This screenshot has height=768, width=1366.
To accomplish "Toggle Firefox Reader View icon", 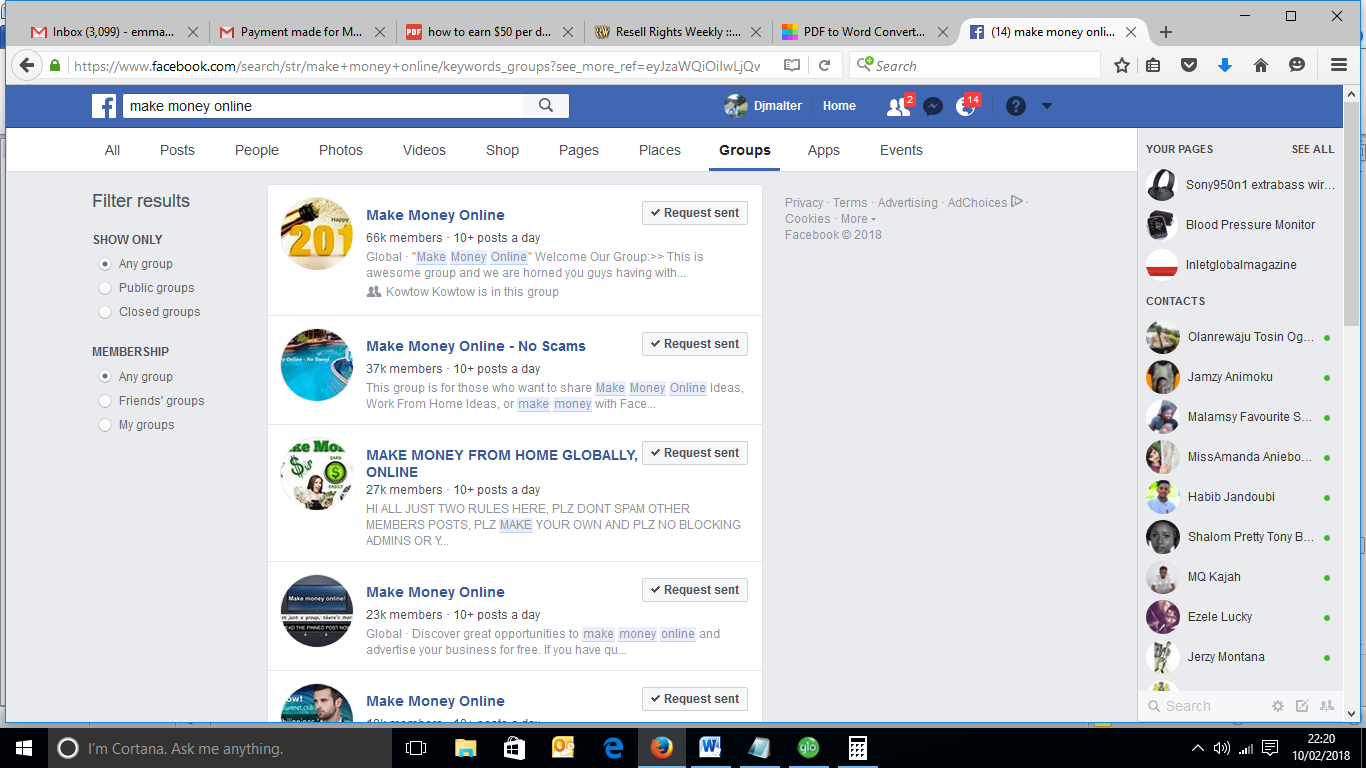I will point(792,66).
